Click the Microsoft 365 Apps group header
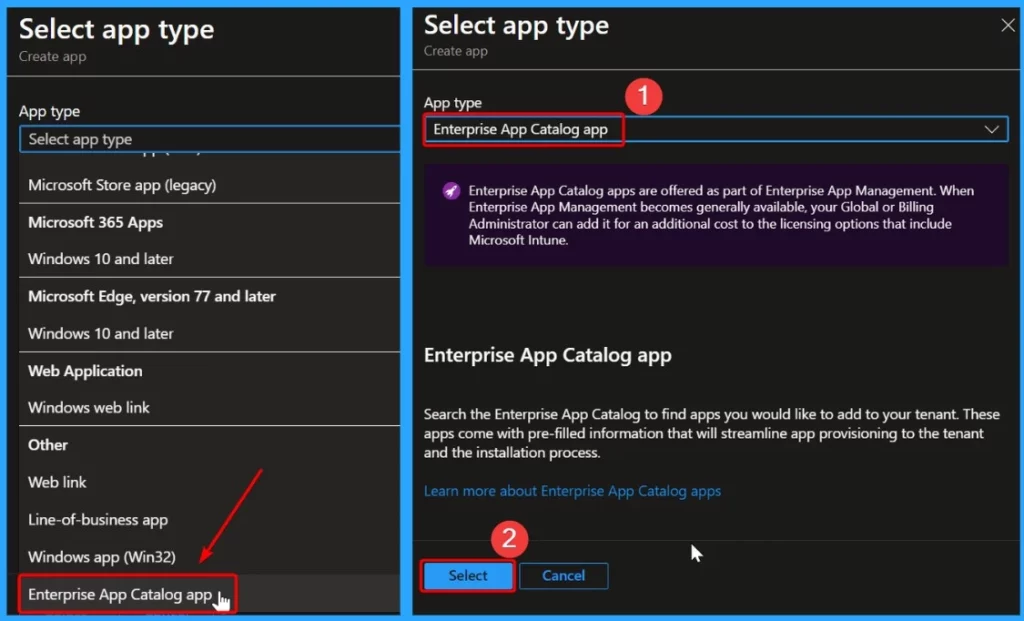This screenshot has width=1024, height=621. 95,222
